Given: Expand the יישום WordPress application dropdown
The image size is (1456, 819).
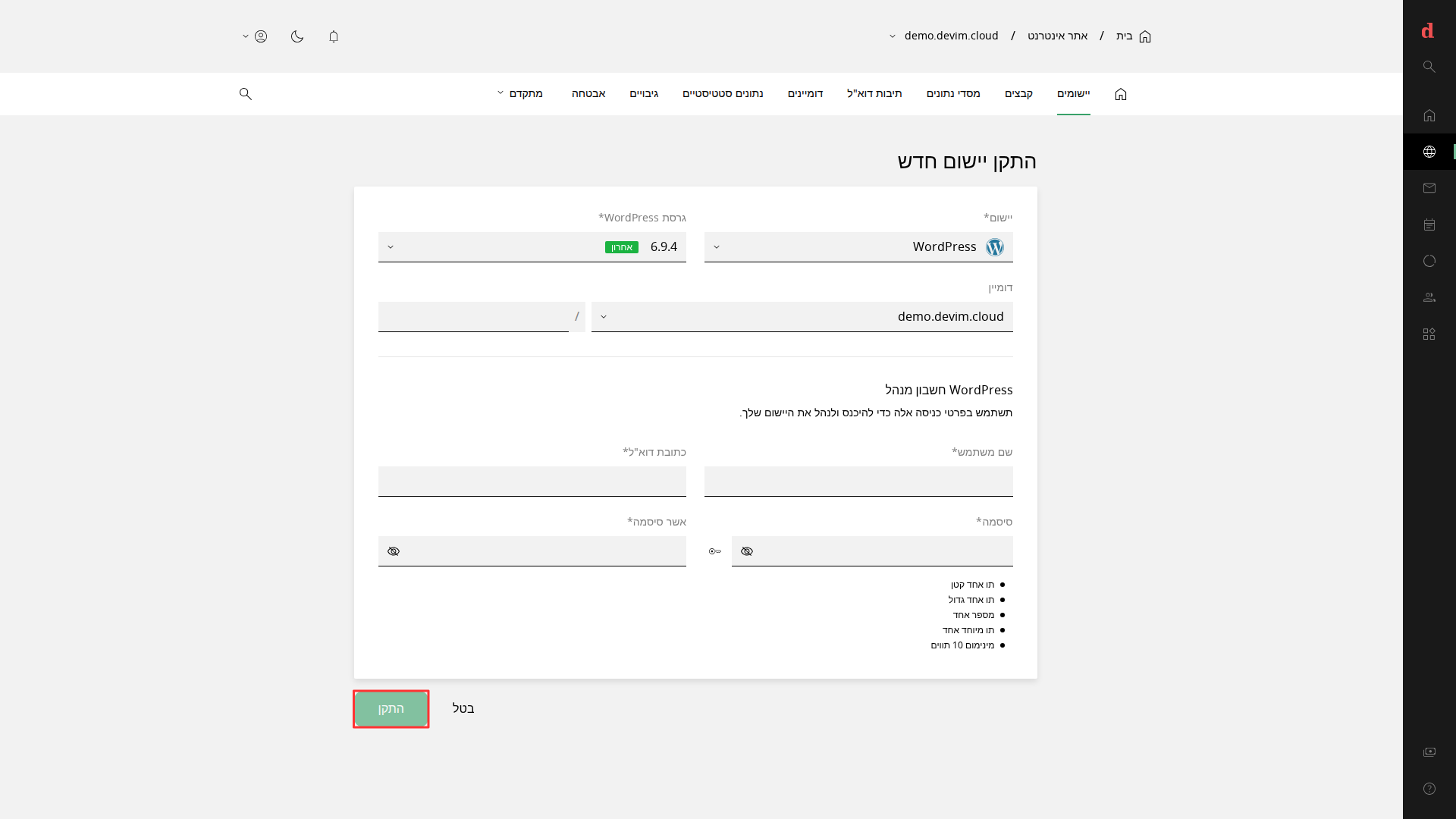Looking at the screenshot, I should click(x=858, y=247).
